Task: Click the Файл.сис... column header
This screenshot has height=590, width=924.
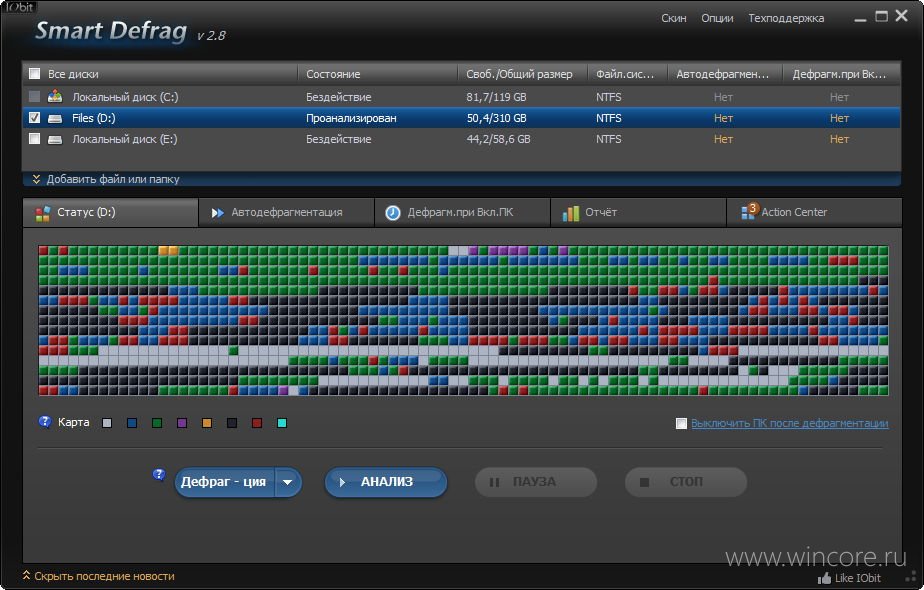Action: tap(627, 74)
